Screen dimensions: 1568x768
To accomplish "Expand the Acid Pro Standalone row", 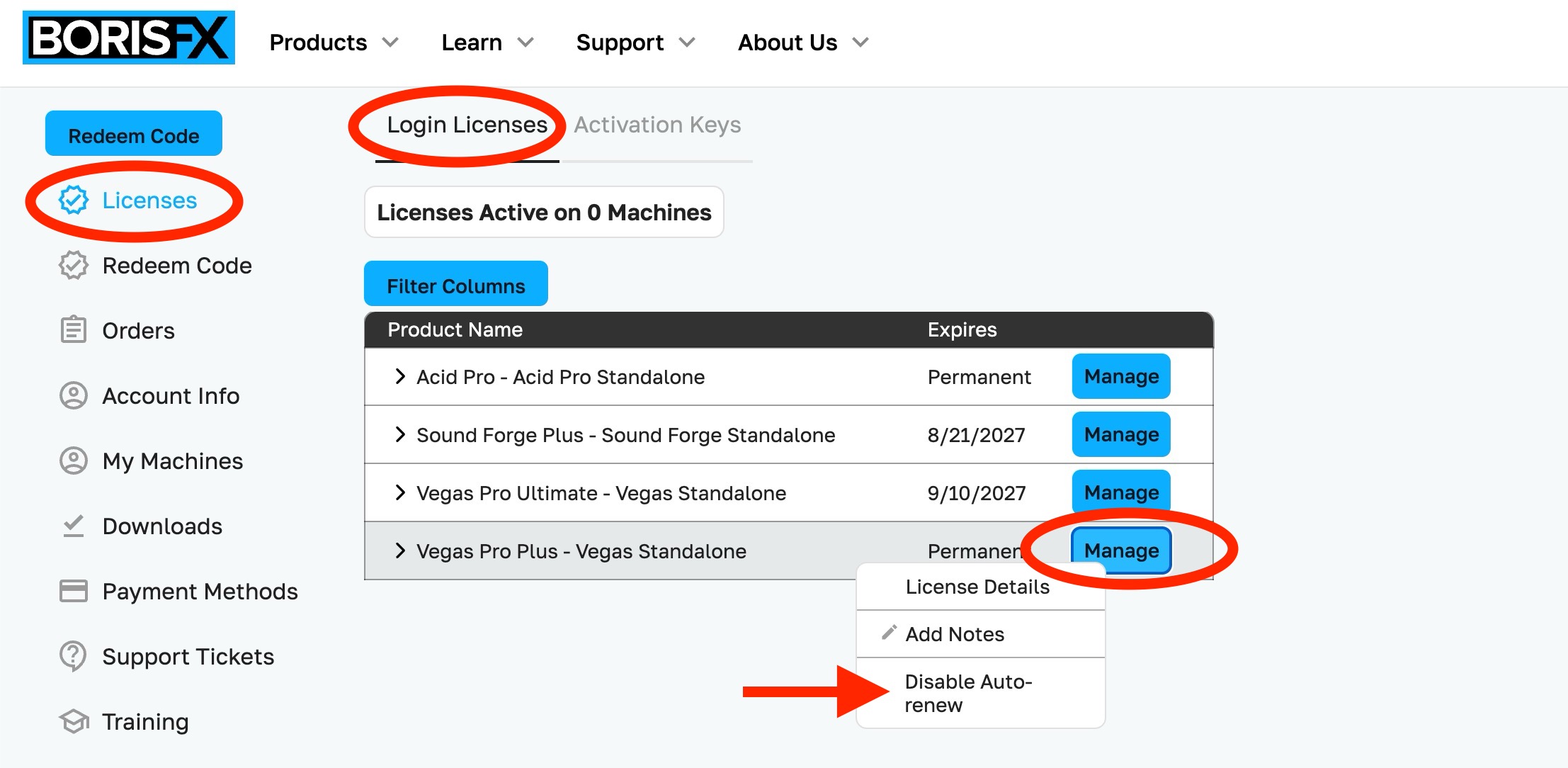I will 400,376.
